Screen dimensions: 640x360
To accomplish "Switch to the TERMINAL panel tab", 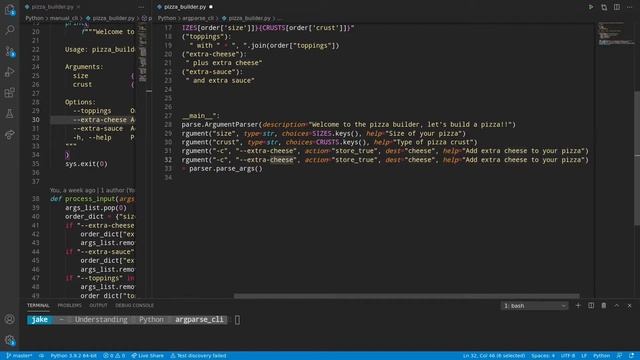I will 38,305.
